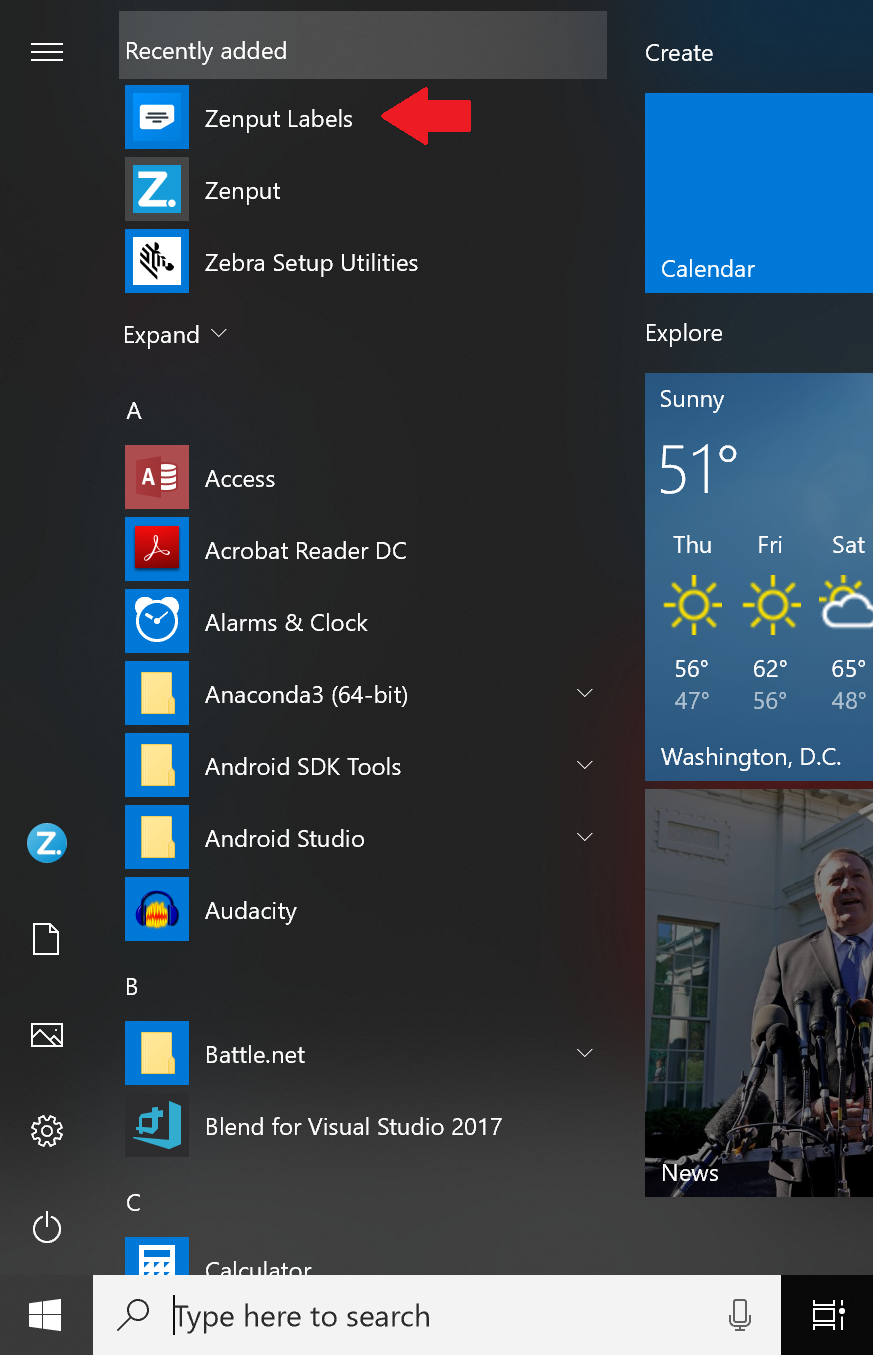Expand the Android Studio folder chevron
873x1355 pixels.
click(x=585, y=837)
